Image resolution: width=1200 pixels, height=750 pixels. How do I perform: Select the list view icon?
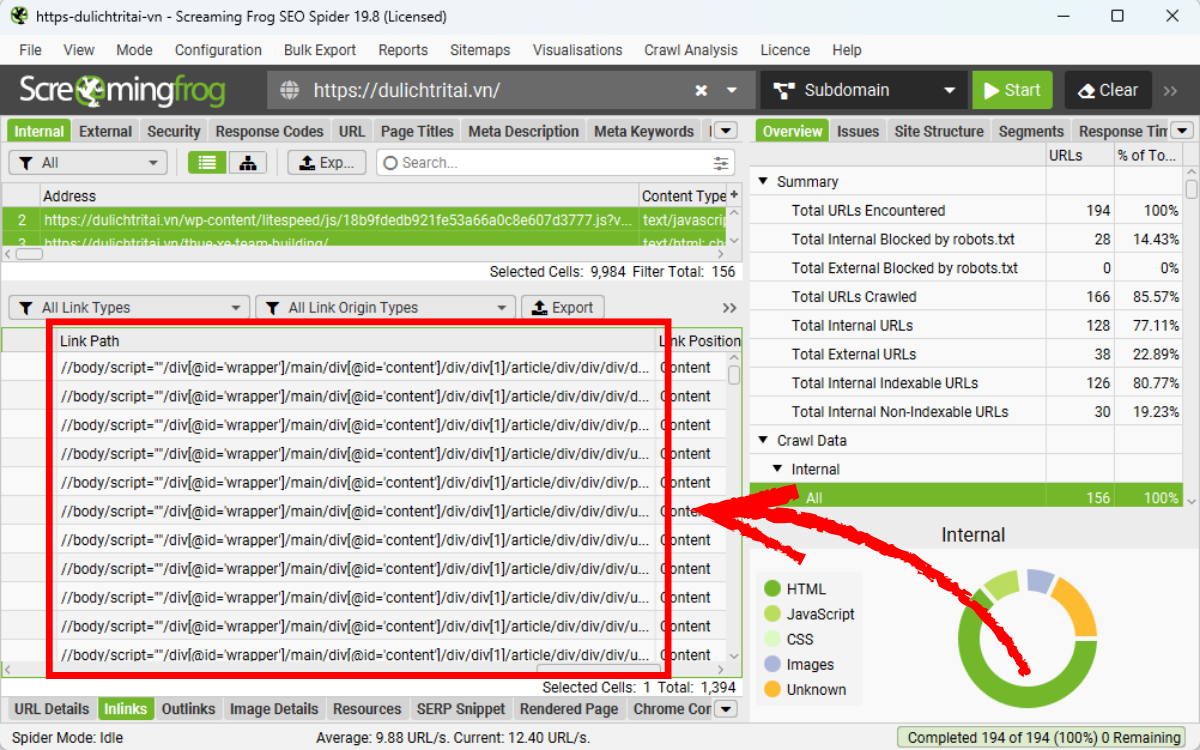pyautogui.click(x=206, y=162)
